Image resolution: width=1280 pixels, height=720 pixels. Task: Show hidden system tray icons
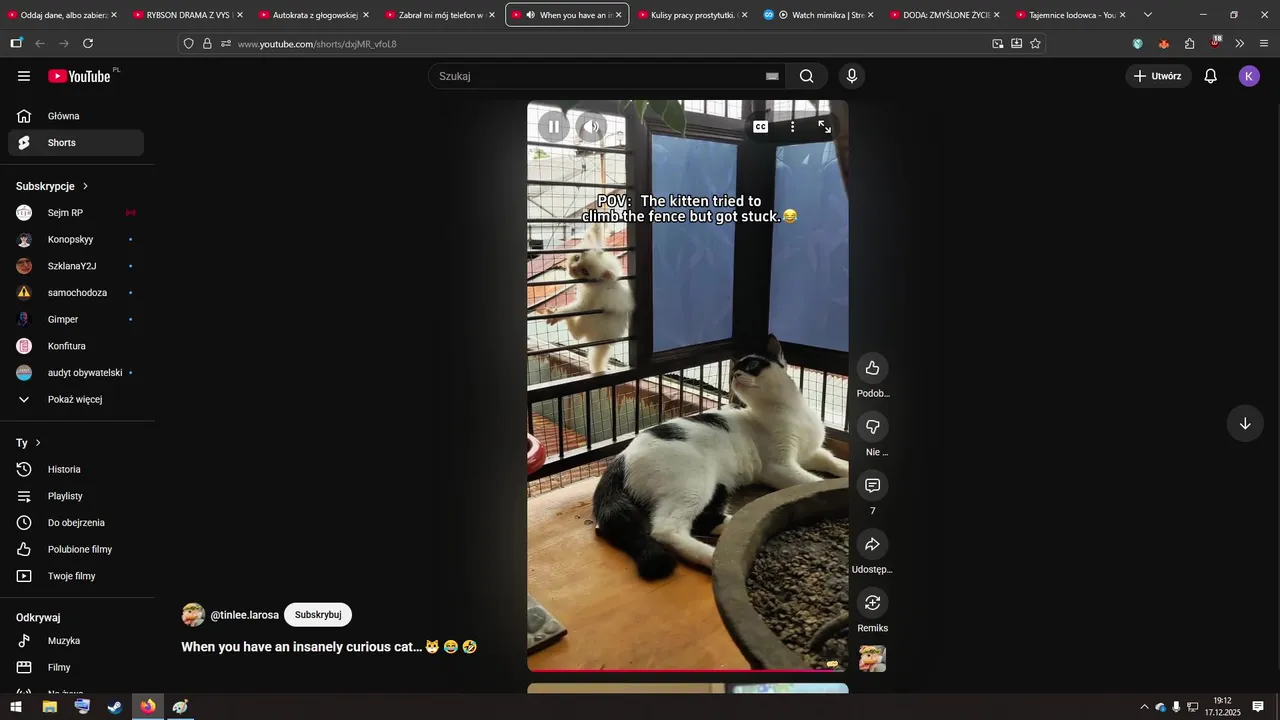pos(1144,707)
